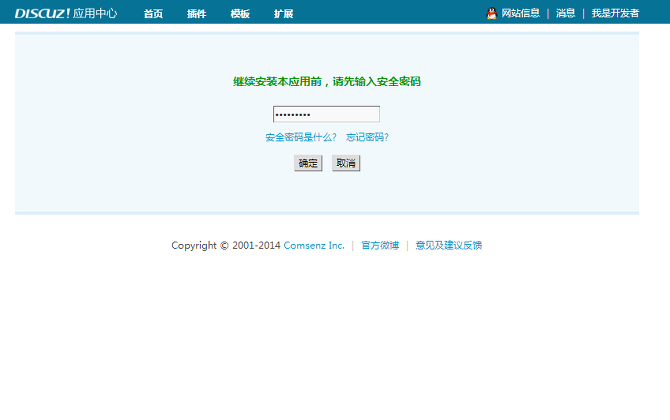Open the 意见及建议反馈 feedback link
The image size is (670, 420).
click(x=449, y=246)
